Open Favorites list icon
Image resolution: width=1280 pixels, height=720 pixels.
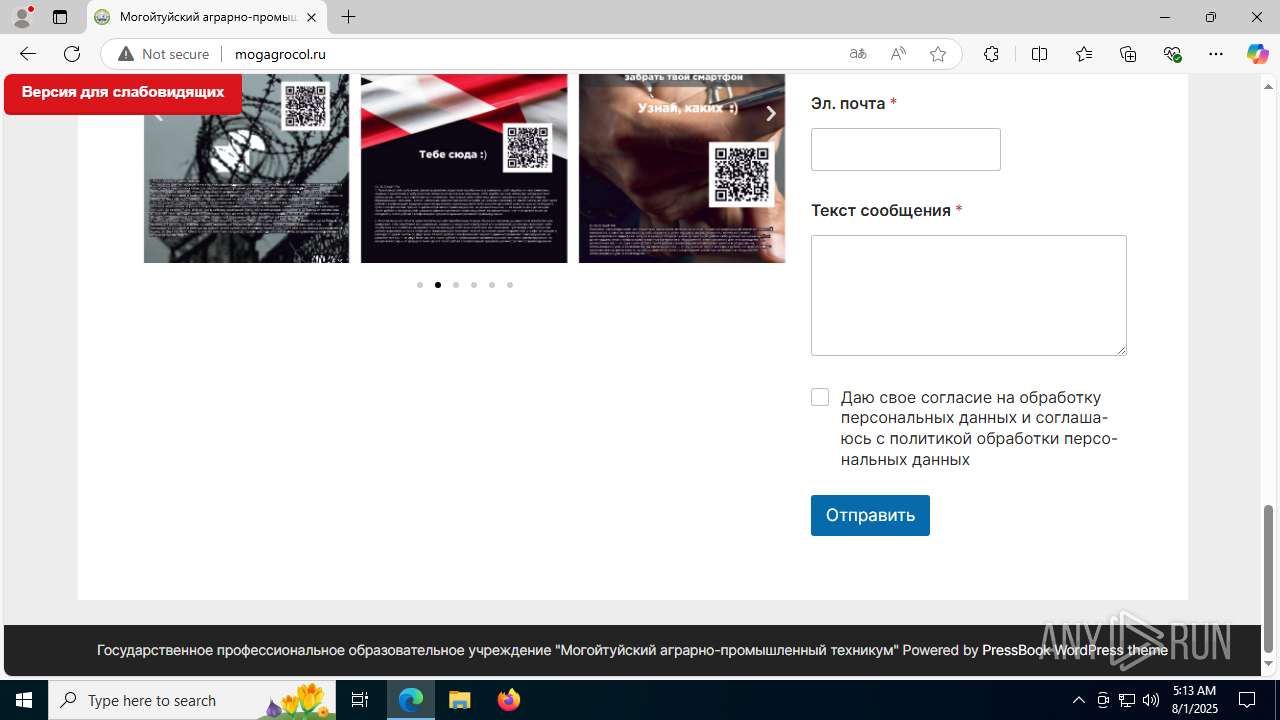coord(1084,54)
